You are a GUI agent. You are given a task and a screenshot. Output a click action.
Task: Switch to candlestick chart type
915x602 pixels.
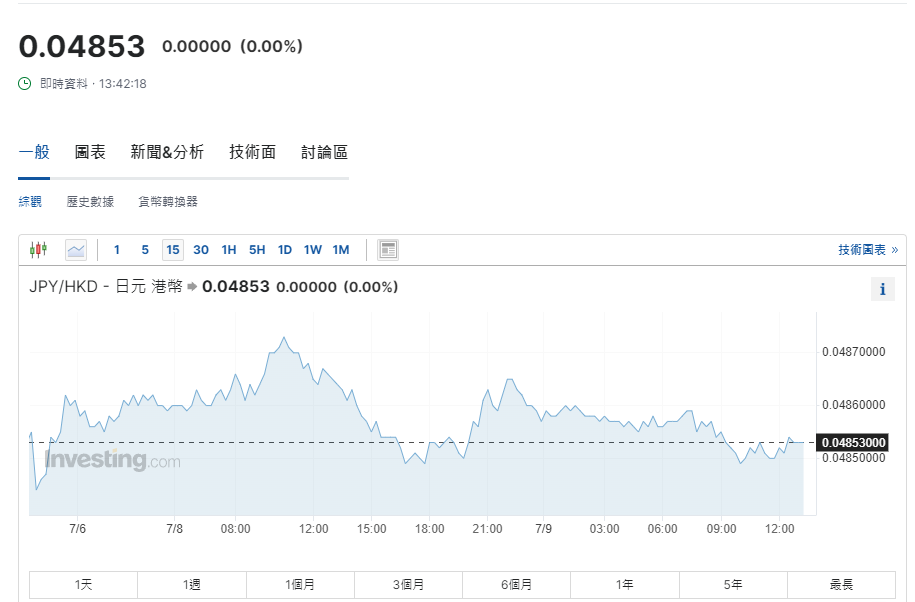(39, 249)
